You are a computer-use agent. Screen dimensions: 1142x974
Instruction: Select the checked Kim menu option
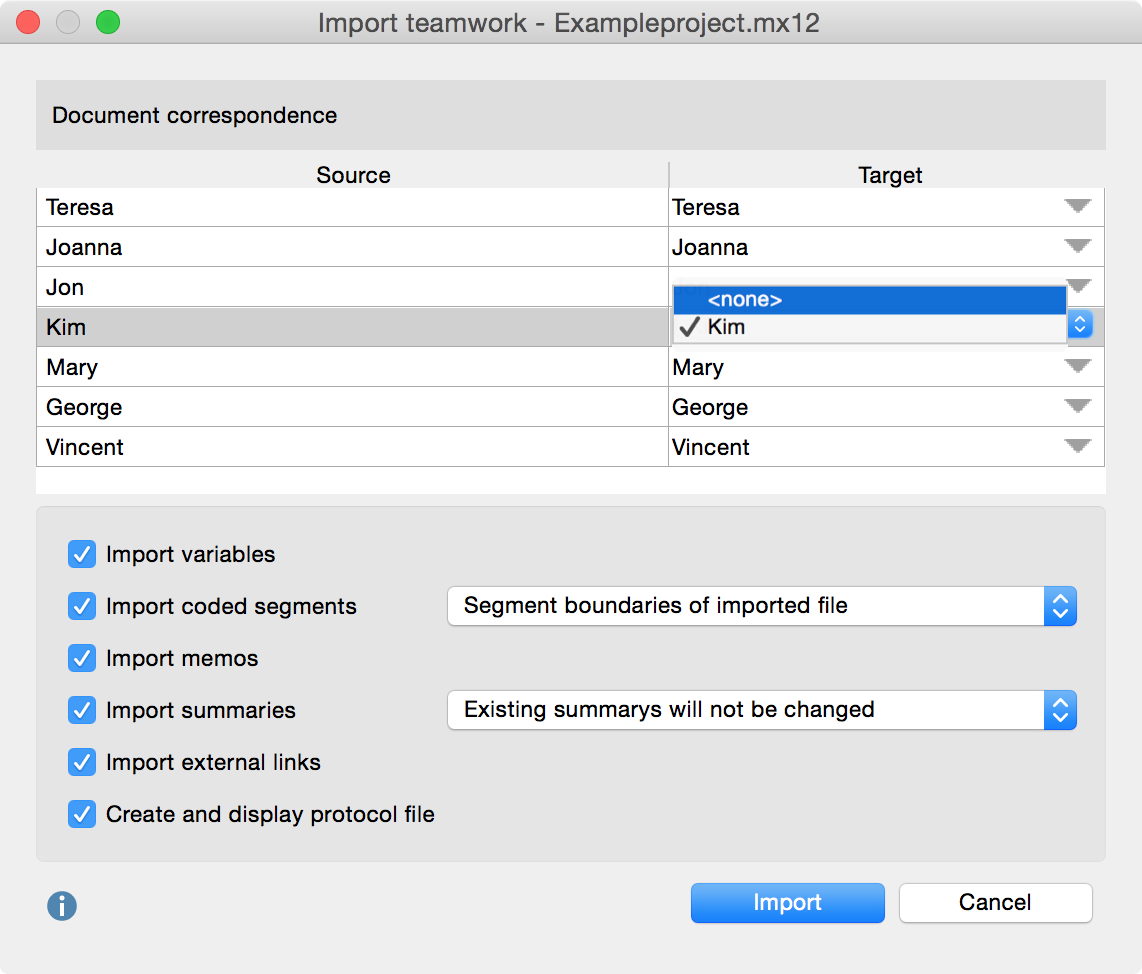point(870,328)
